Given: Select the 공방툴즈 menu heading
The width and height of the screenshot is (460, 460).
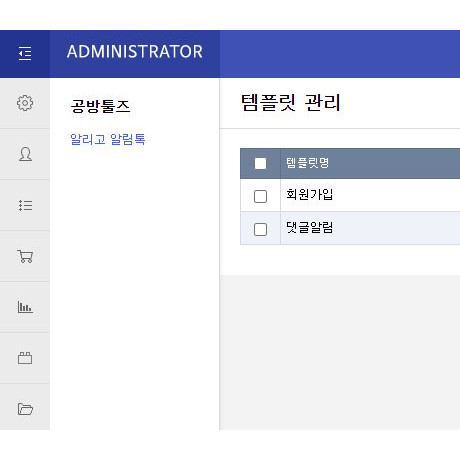Looking at the screenshot, I should pos(100,106).
